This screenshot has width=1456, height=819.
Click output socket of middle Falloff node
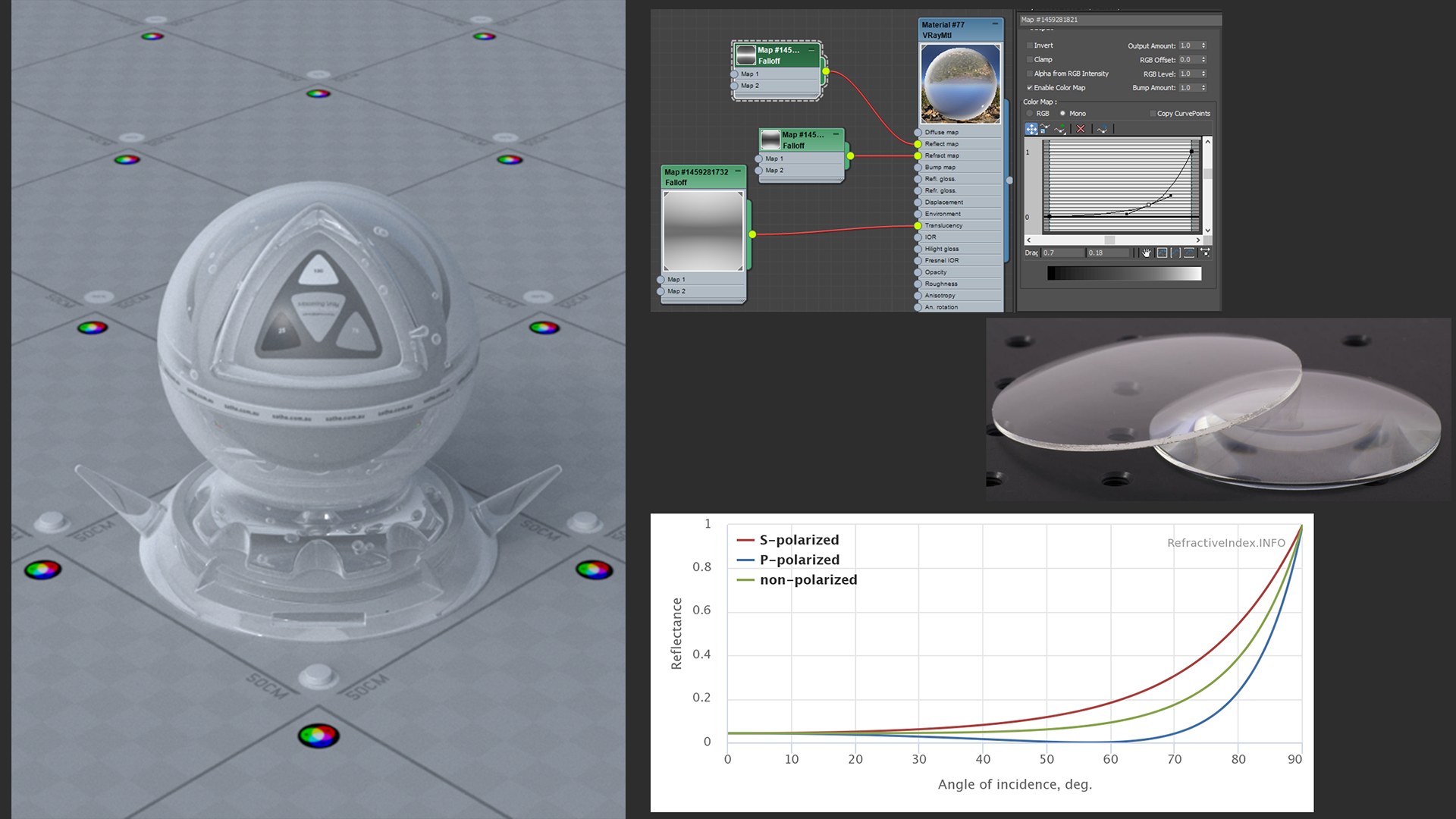pos(850,156)
